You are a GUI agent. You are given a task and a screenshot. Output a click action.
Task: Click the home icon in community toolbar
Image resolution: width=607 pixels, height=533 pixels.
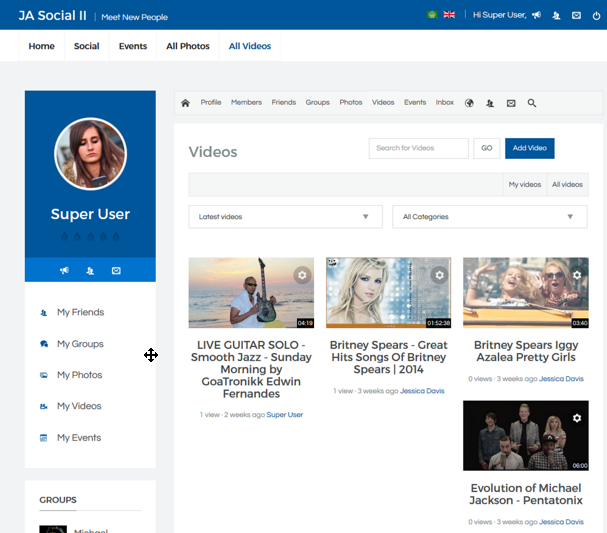[x=185, y=103]
